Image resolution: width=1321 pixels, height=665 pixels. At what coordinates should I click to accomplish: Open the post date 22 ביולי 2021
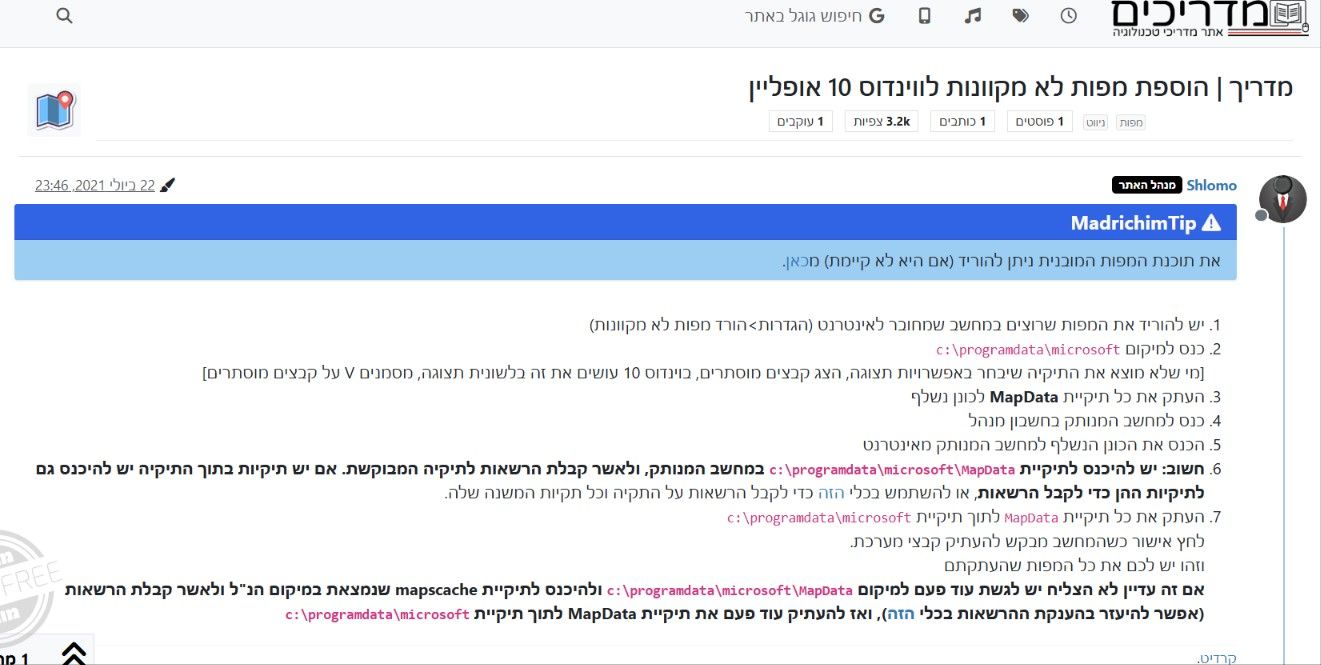coord(95,185)
